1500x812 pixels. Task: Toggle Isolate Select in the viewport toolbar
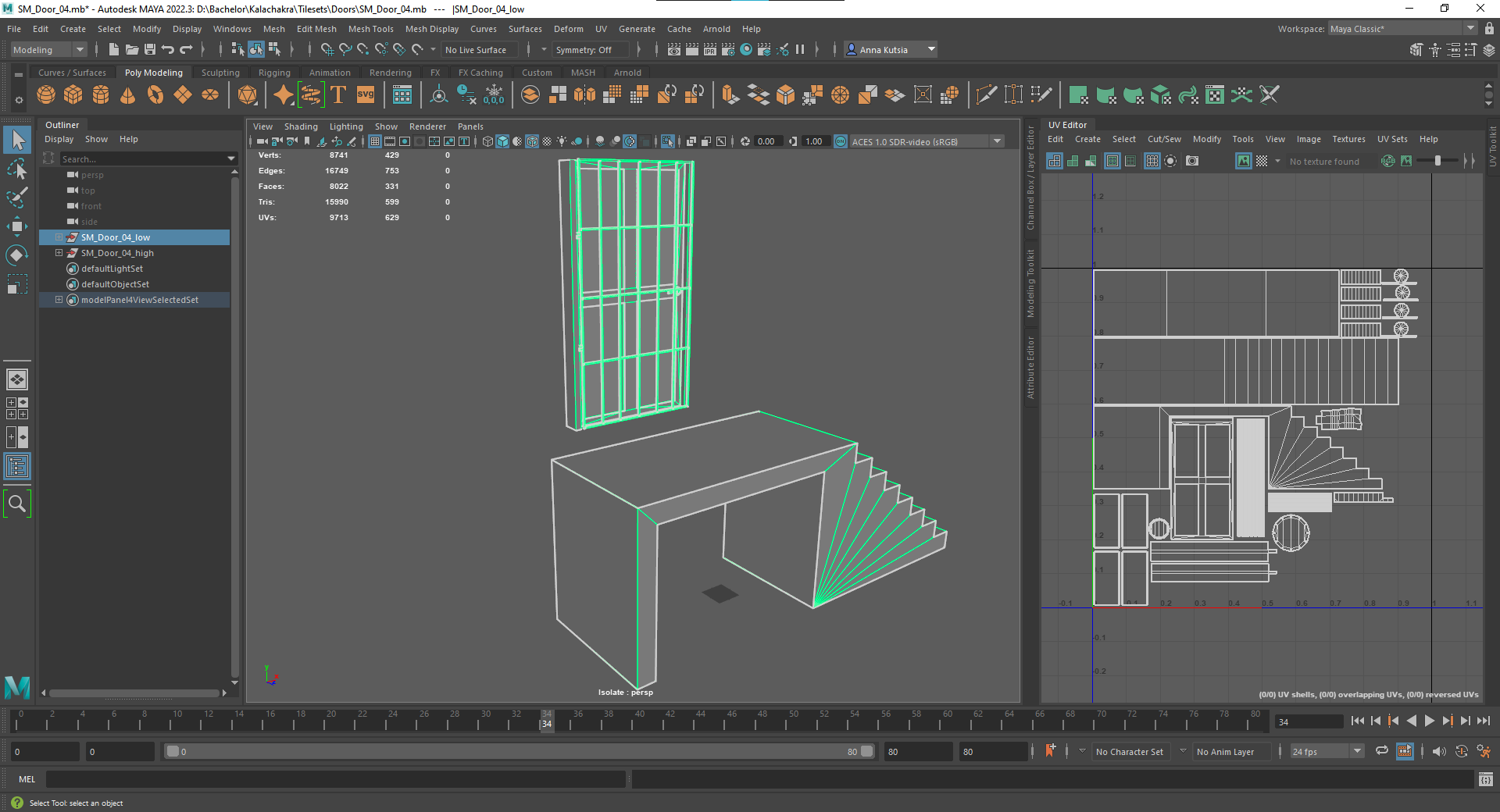[668, 141]
